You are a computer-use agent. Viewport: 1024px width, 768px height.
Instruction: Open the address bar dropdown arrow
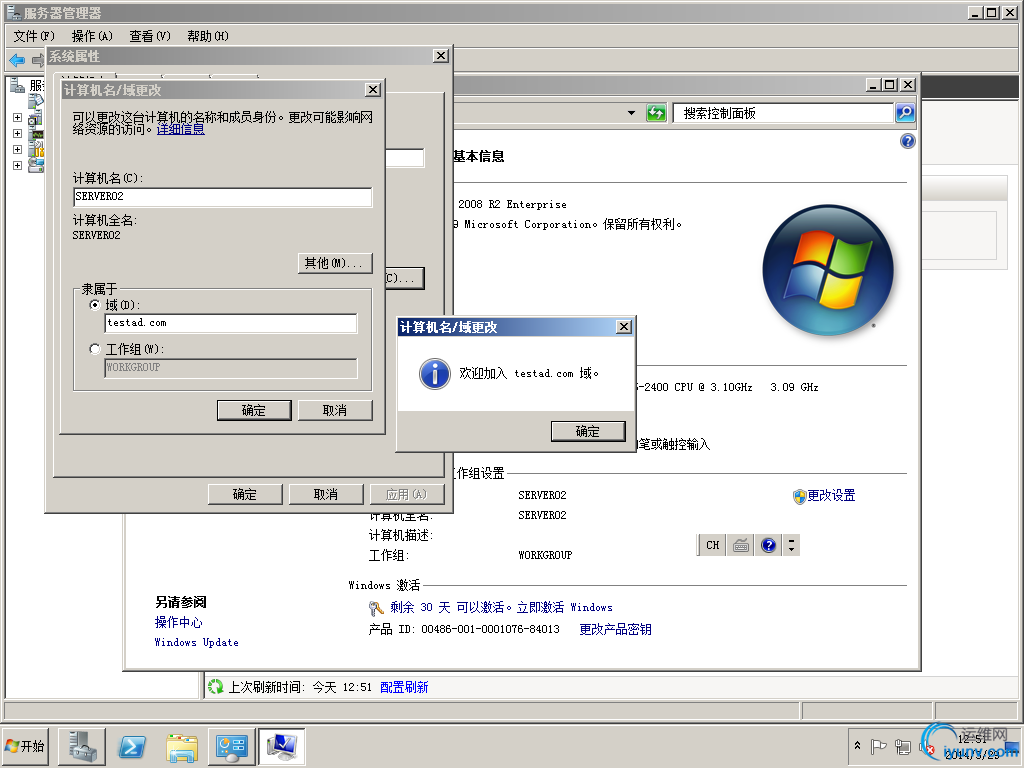tap(631, 113)
